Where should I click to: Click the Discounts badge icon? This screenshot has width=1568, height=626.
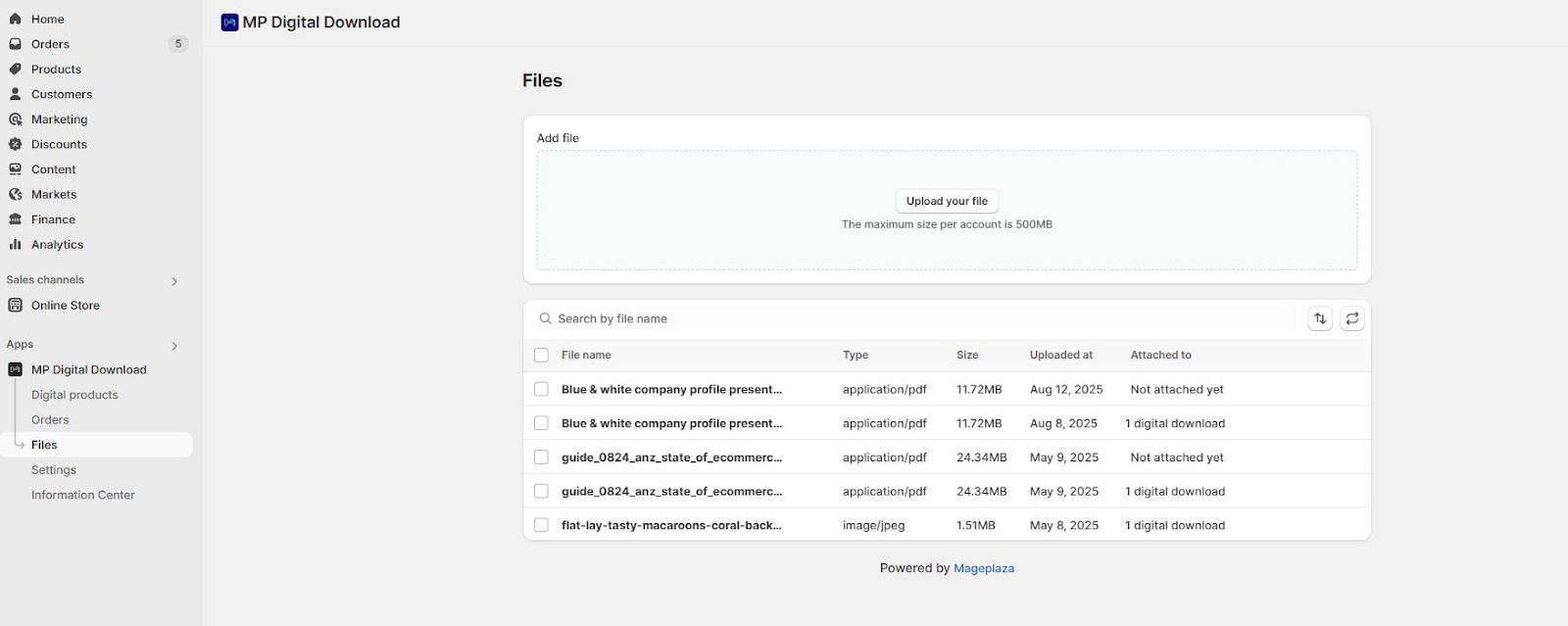tap(16, 144)
